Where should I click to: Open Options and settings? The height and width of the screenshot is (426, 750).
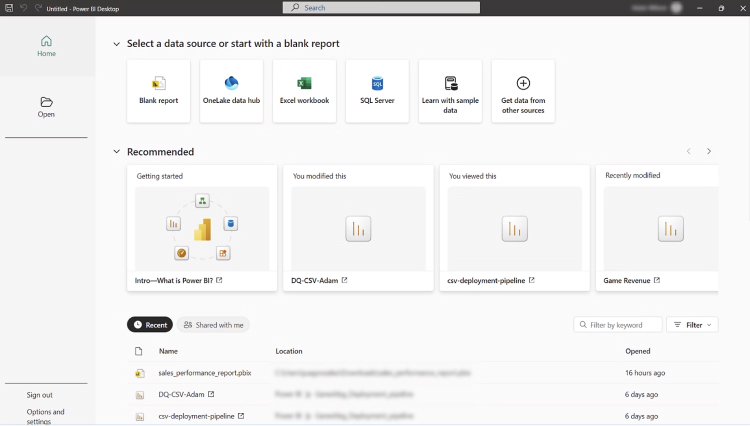45,416
